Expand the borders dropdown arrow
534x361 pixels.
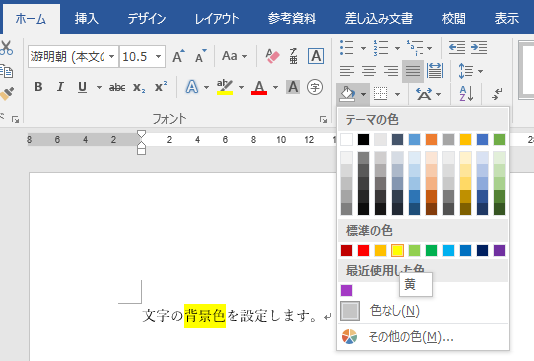tap(397, 94)
